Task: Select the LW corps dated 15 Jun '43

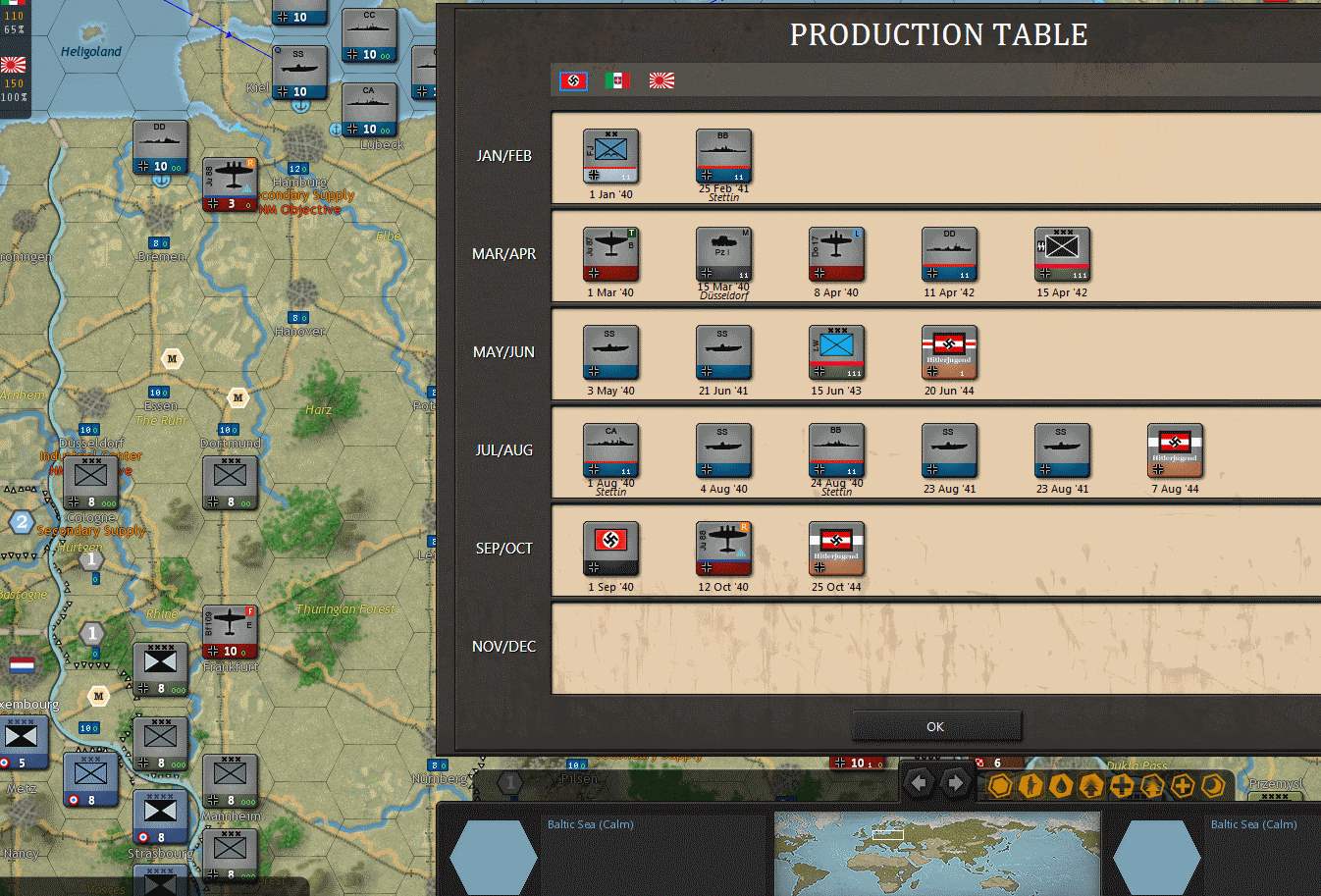Action: [836, 353]
